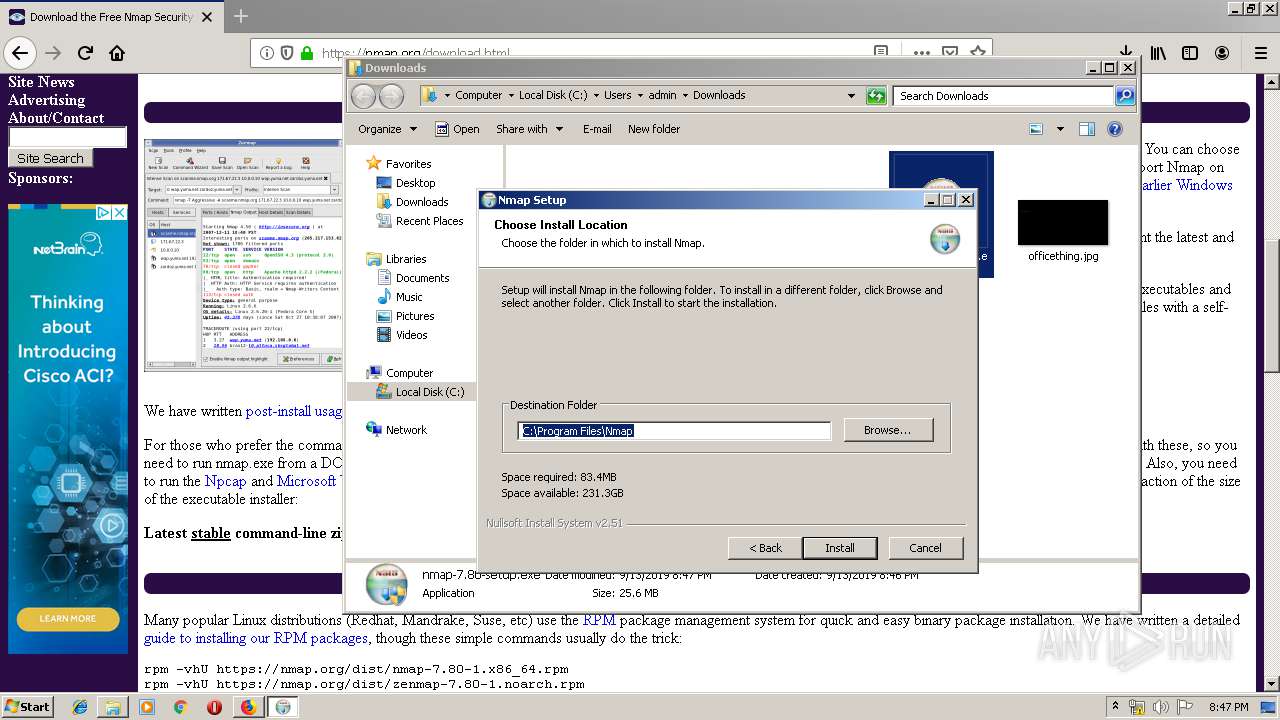
Task: Click Open in Explorer toolbar
Action: 457,129
